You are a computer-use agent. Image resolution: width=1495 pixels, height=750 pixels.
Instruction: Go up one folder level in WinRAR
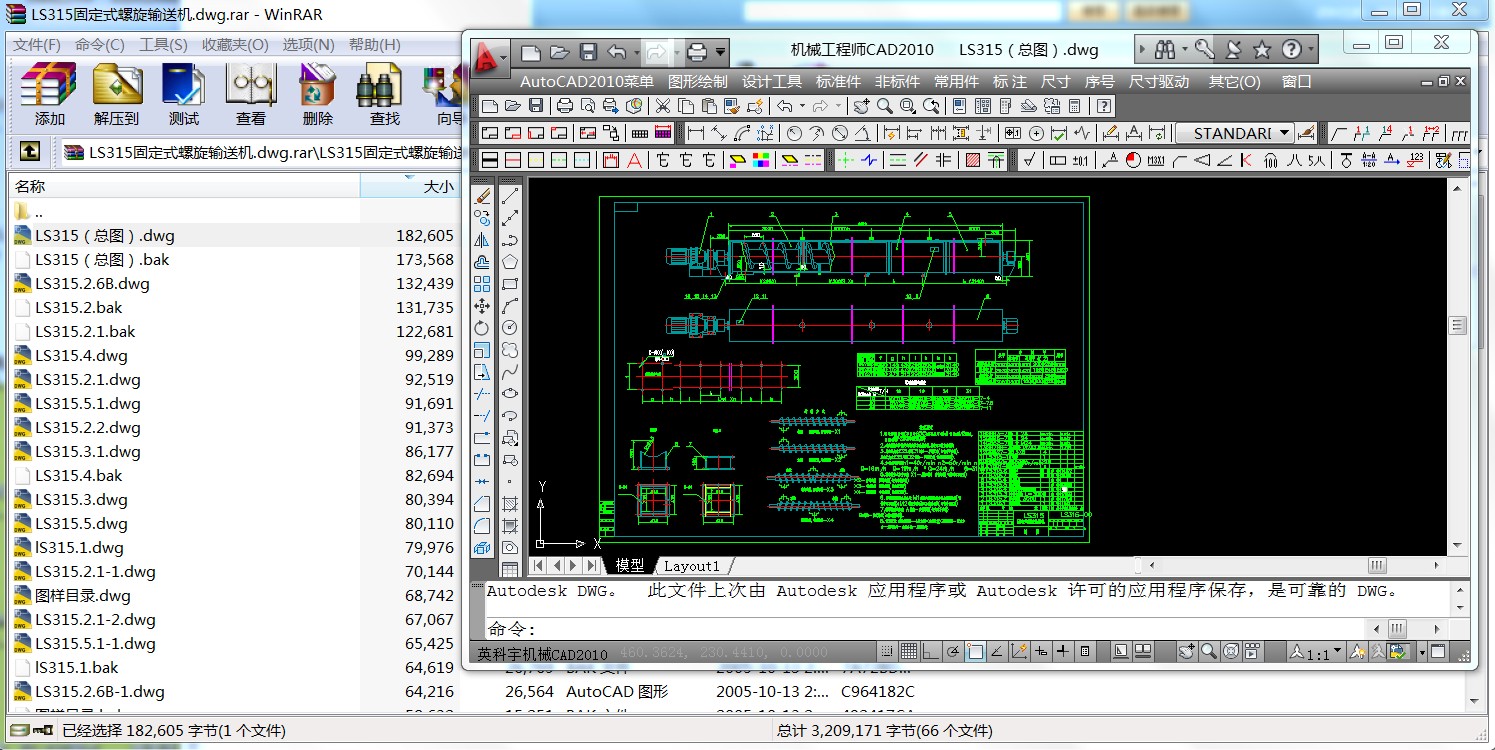pos(30,152)
